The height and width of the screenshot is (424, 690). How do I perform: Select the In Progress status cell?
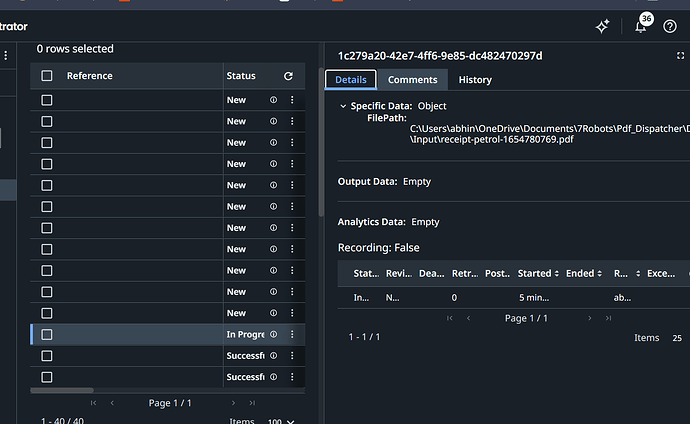tap(245, 334)
